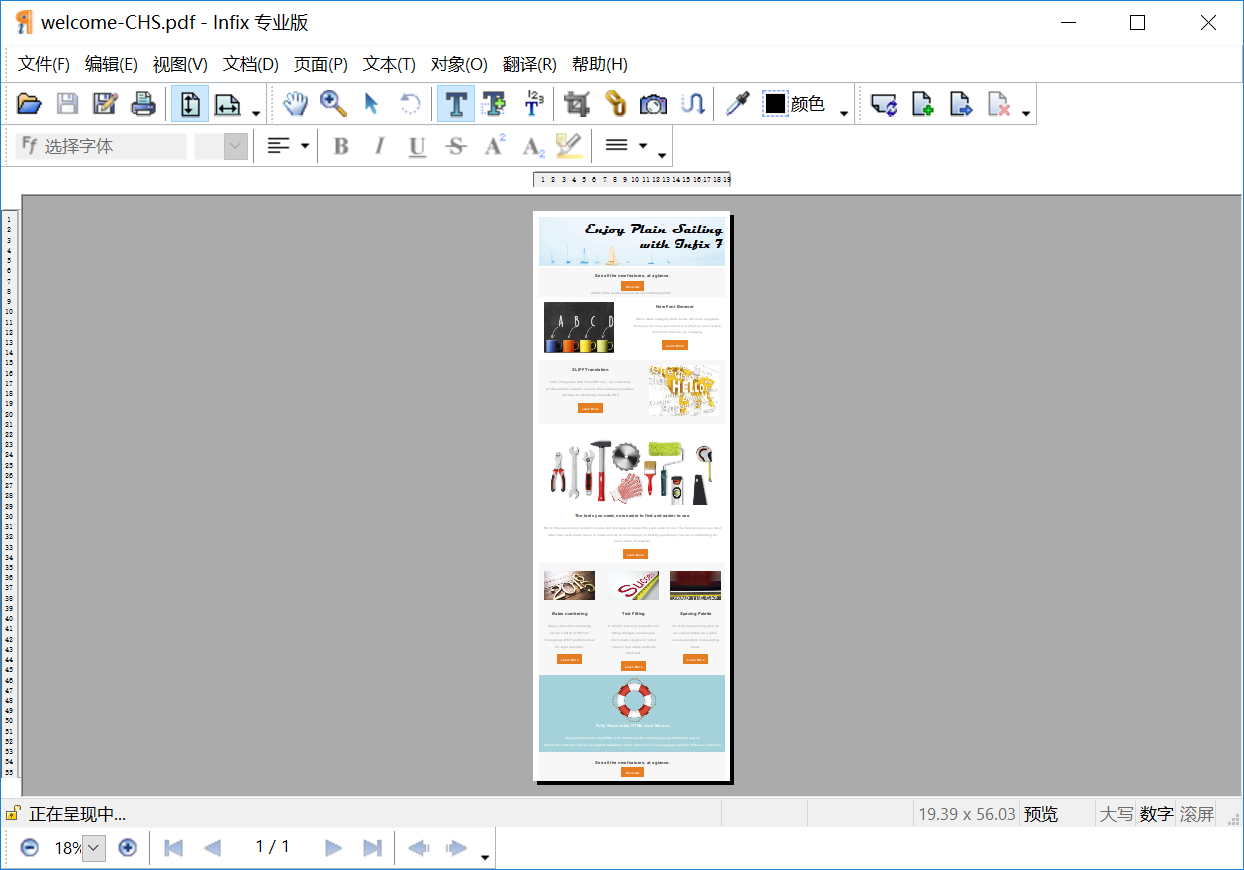Click the 预览 status bar label
The image size is (1244, 870).
tap(1041, 814)
